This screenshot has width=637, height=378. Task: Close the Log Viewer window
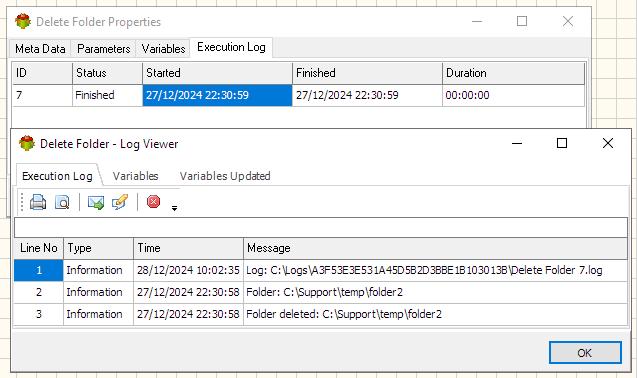[608, 143]
